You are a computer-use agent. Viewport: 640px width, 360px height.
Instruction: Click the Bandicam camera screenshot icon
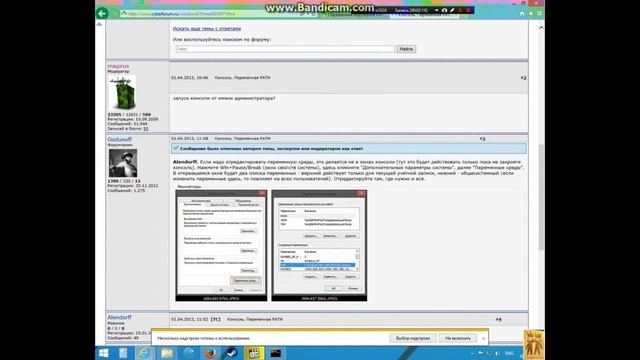click(x=444, y=10)
